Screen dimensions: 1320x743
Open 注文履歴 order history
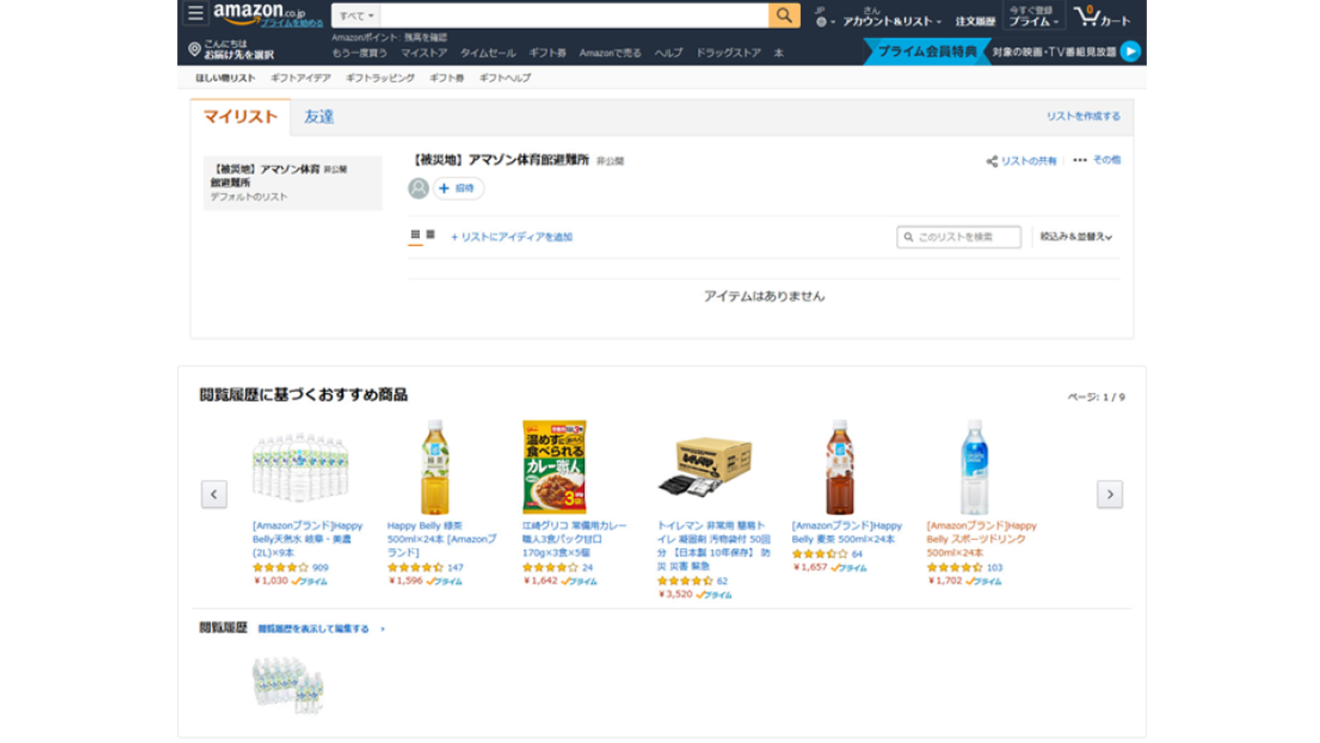[x=975, y=21]
